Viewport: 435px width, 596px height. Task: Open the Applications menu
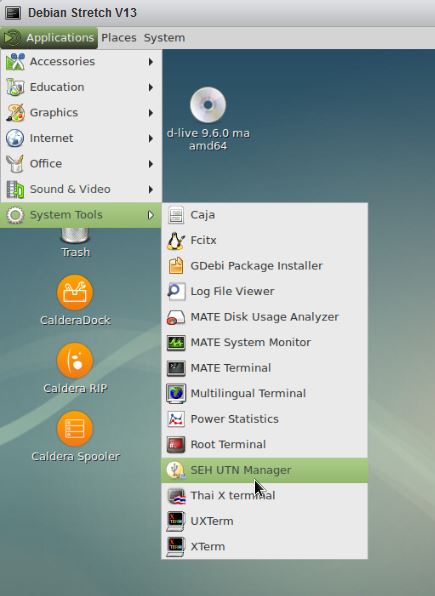(x=49, y=38)
